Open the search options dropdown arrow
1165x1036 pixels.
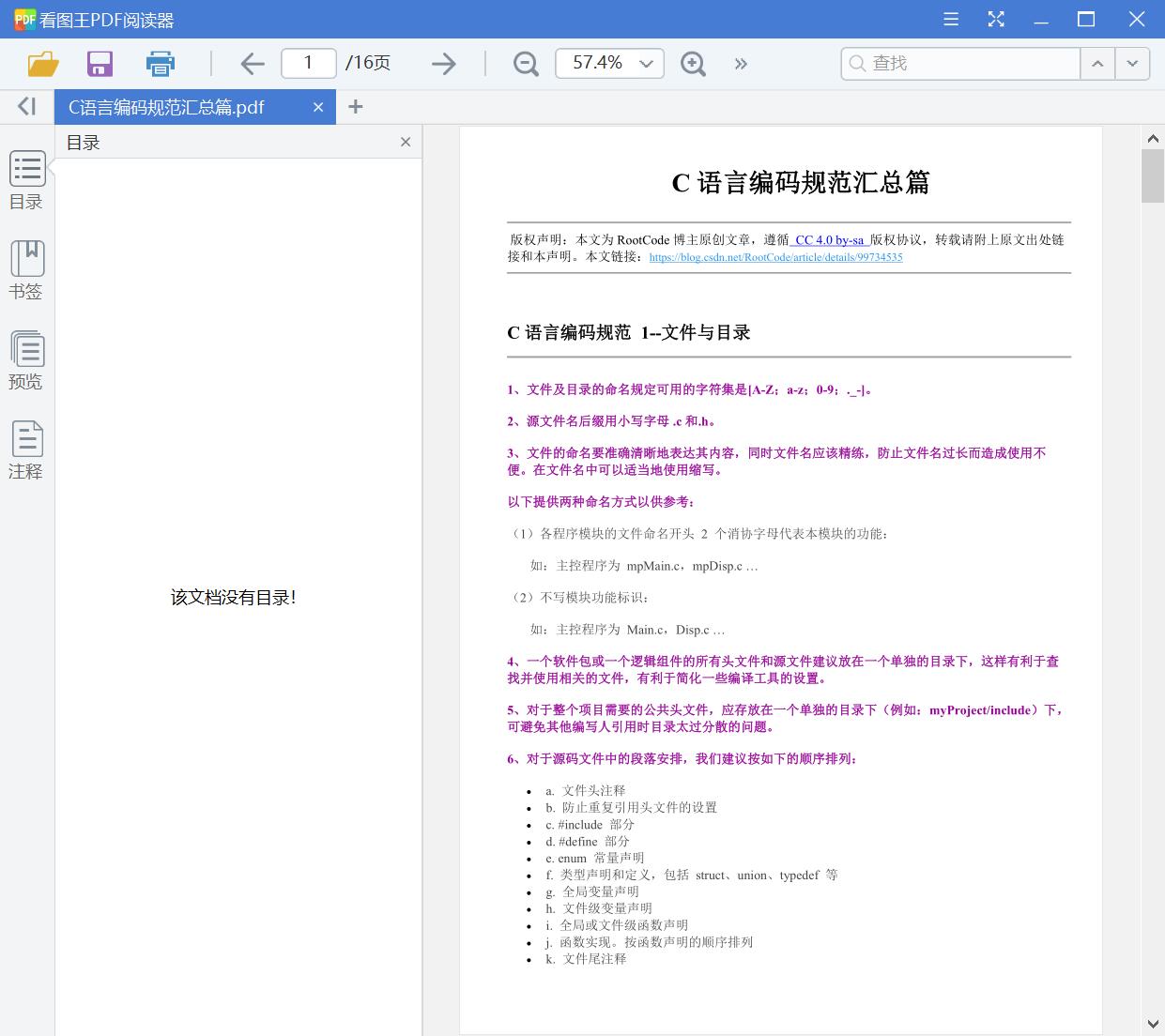coord(1132,63)
